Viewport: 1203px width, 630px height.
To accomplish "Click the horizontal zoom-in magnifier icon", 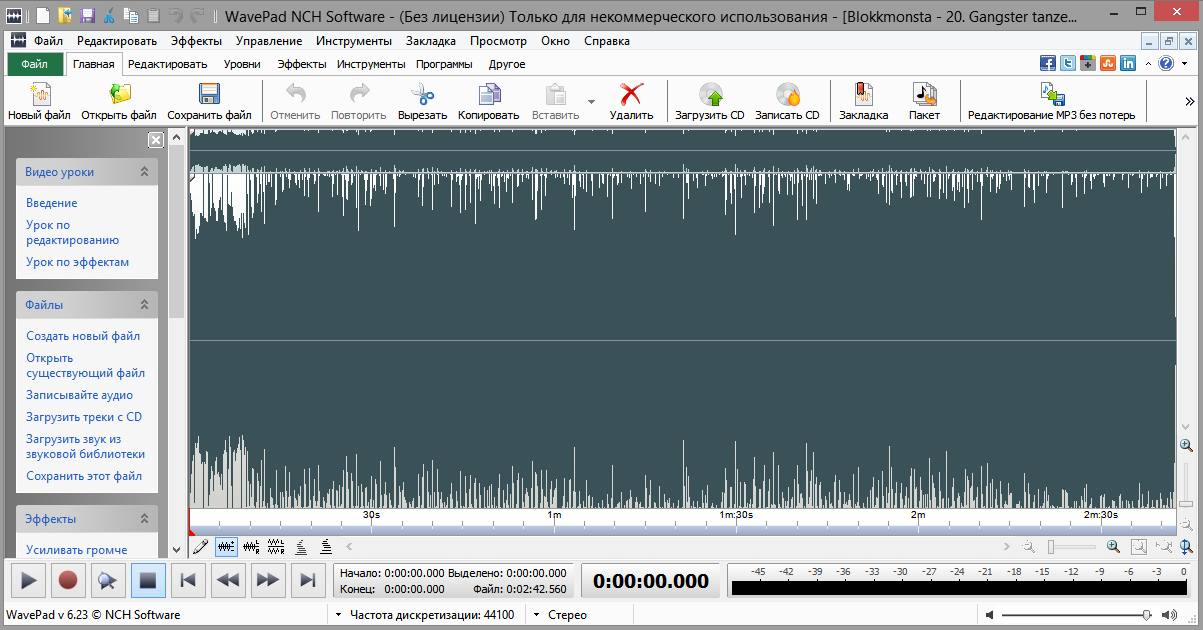I will 1113,547.
